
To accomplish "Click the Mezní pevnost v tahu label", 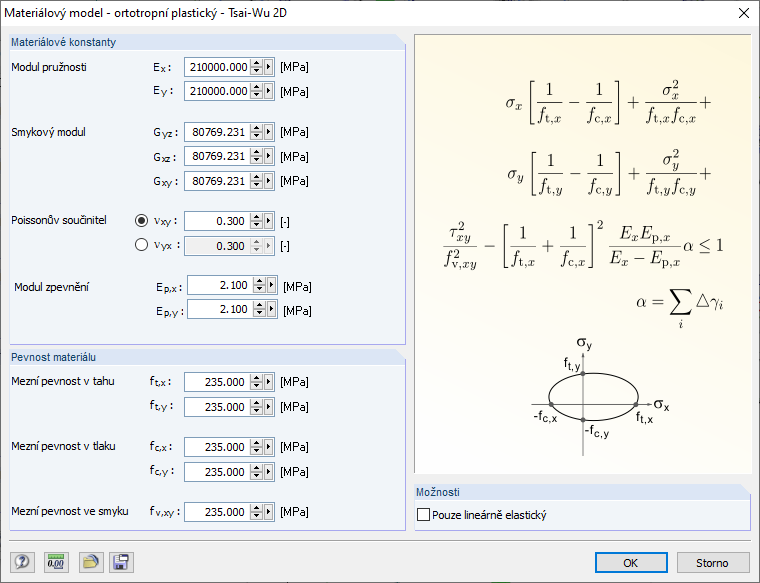I will [63, 381].
